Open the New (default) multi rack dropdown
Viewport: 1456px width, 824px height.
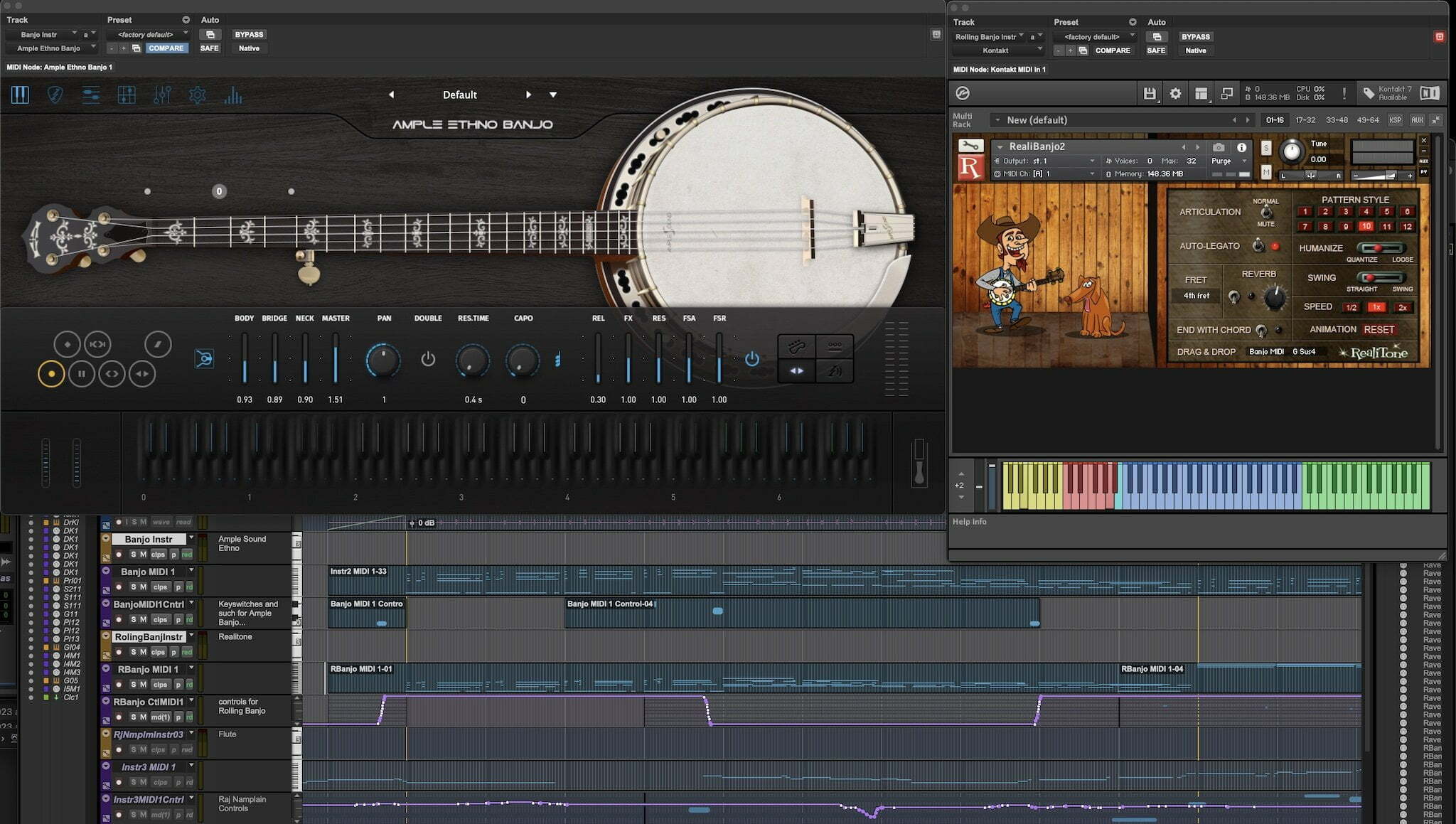point(997,120)
